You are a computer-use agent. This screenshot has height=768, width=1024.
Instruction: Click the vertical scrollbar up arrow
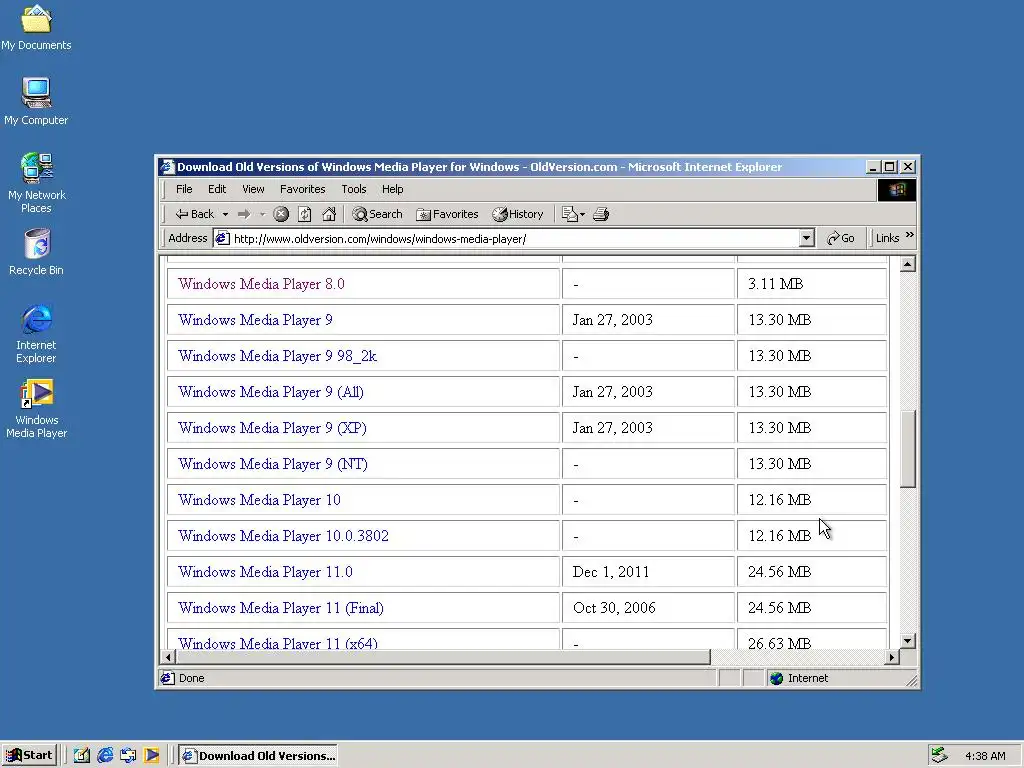907,264
